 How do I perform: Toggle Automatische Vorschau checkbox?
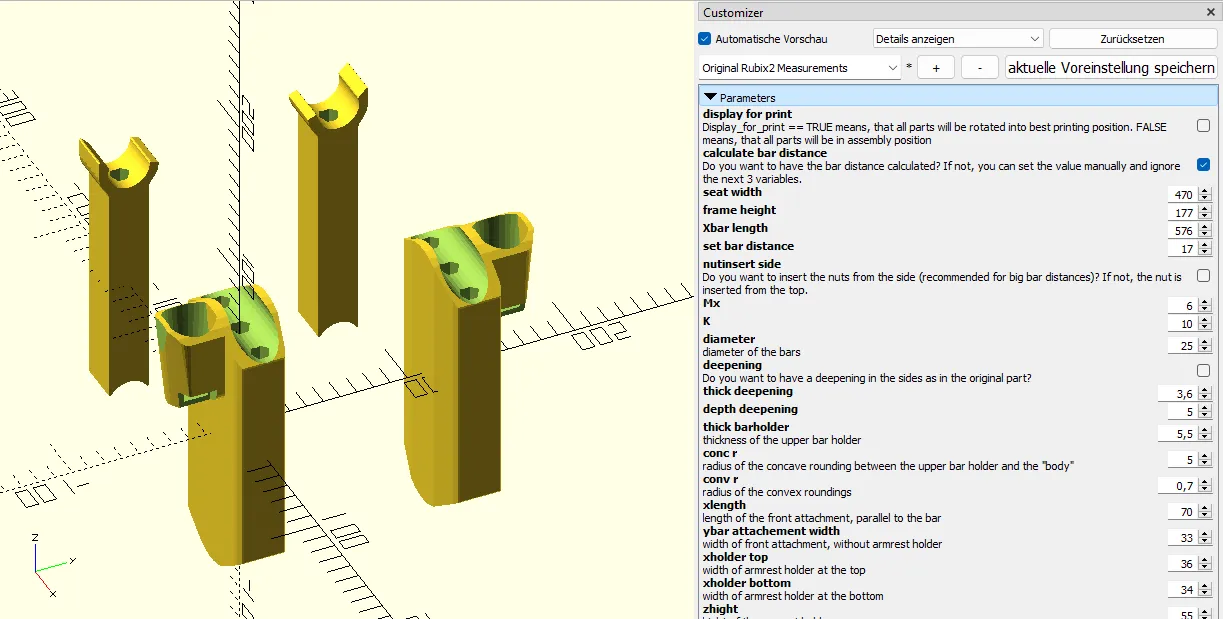(x=705, y=39)
